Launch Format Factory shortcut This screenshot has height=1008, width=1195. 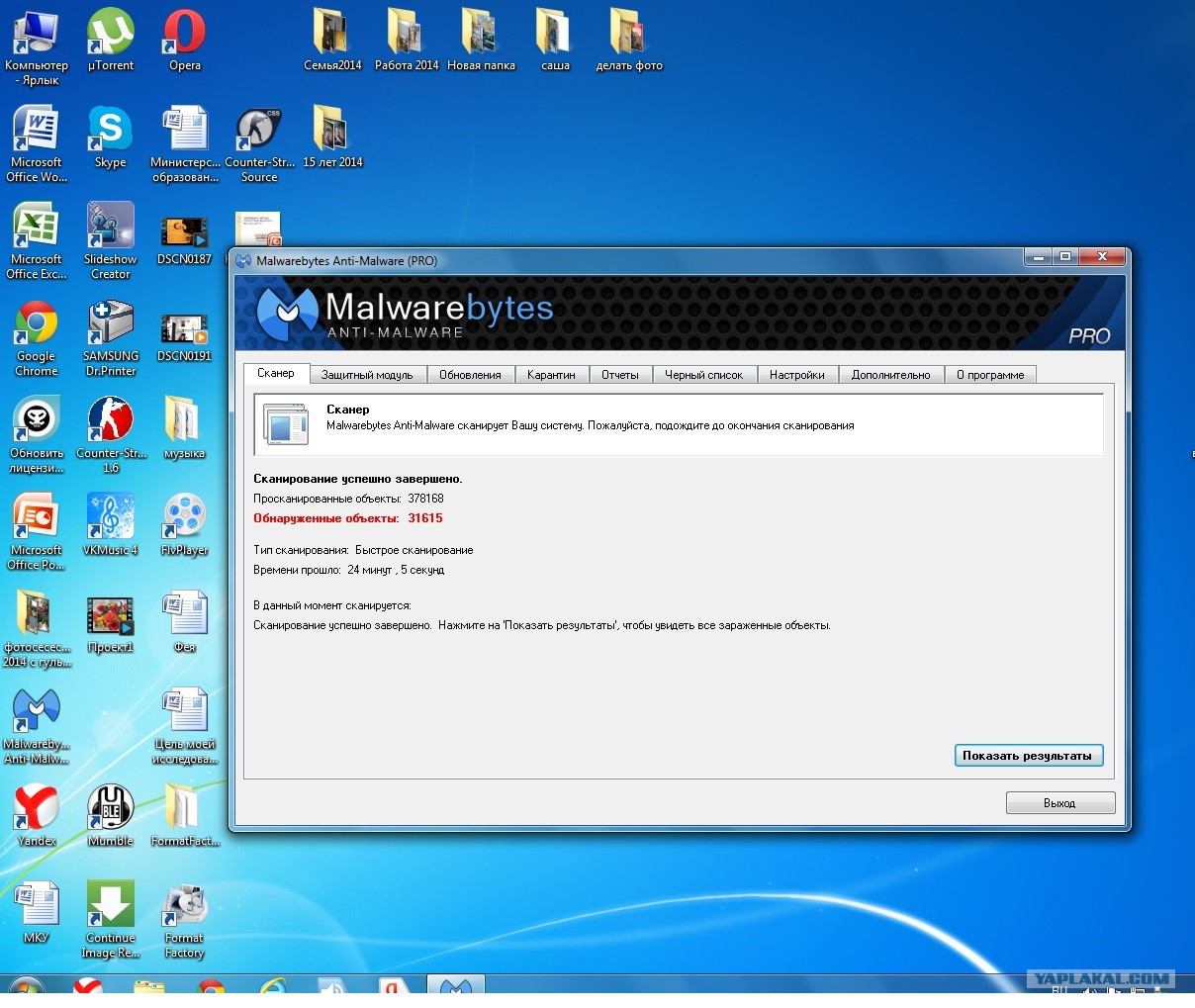(x=184, y=919)
